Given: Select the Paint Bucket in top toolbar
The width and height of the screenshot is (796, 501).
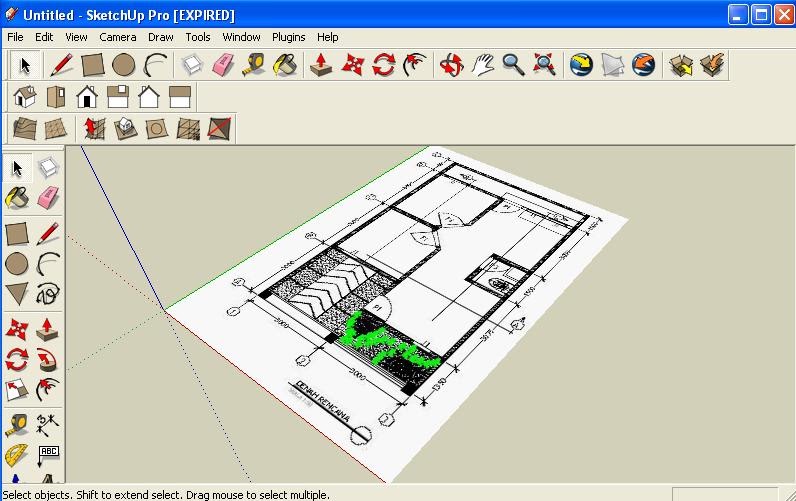Looking at the screenshot, I should [285, 65].
